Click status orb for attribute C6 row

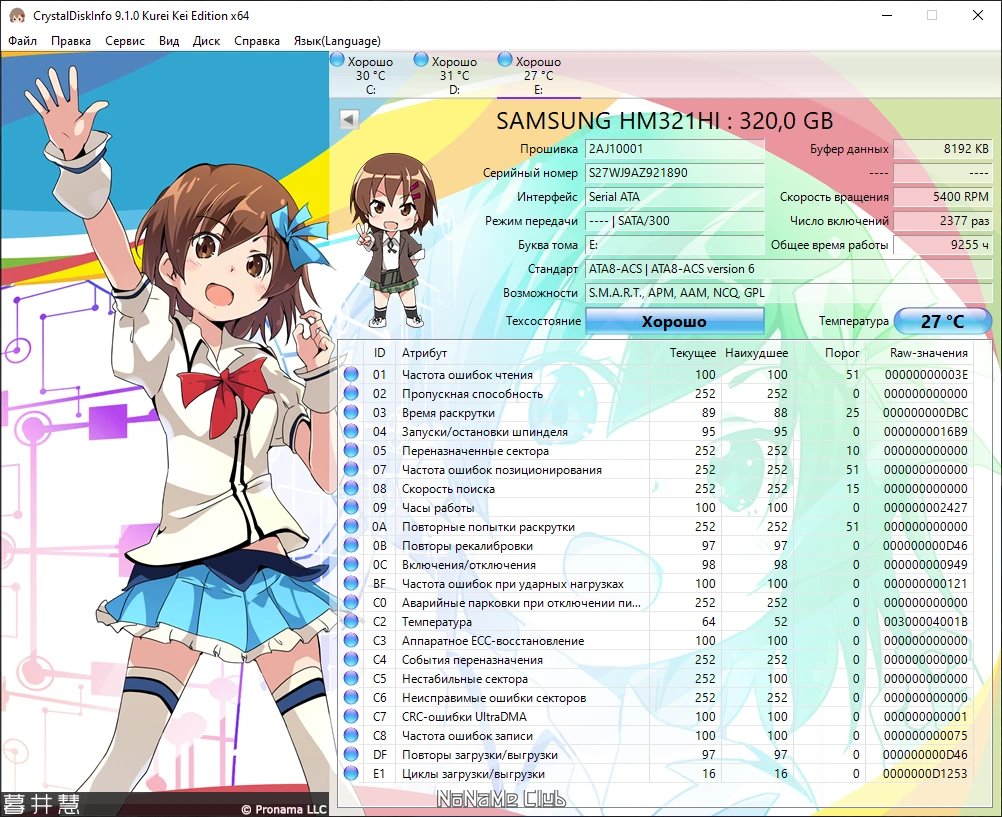click(351, 697)
